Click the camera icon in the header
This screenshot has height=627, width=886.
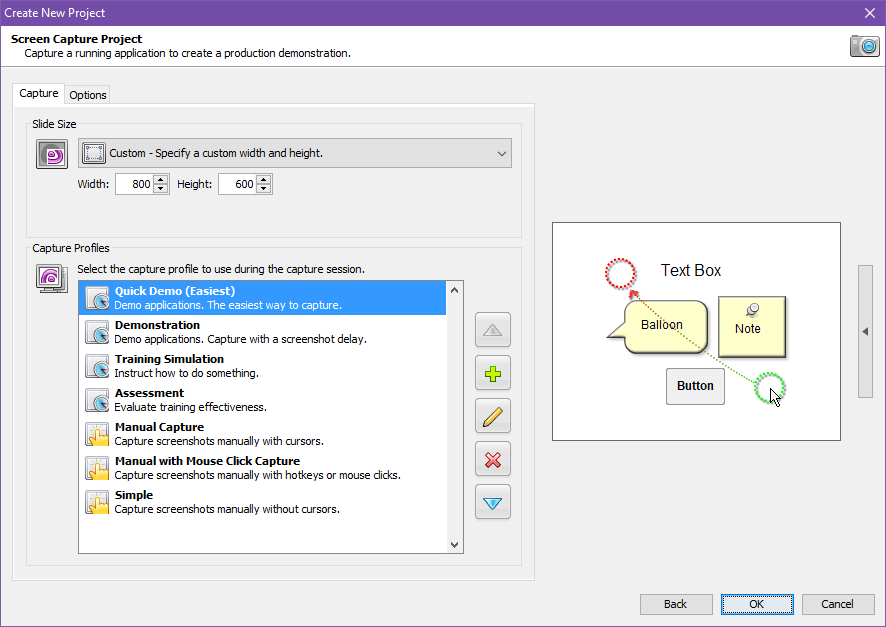click(x=864, y=46)
